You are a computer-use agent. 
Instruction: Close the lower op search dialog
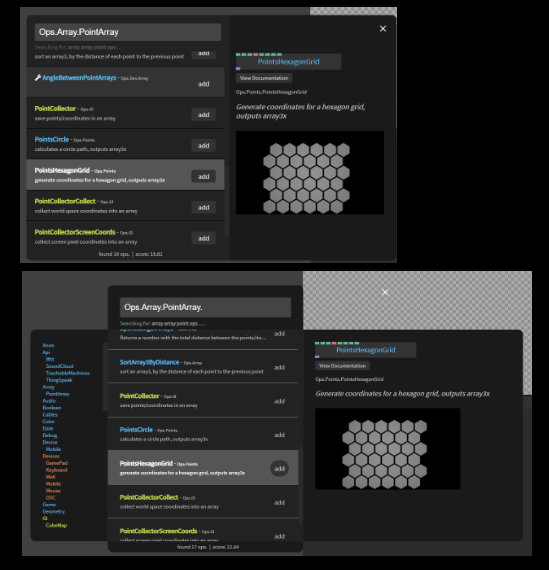[x=385, y=292]
